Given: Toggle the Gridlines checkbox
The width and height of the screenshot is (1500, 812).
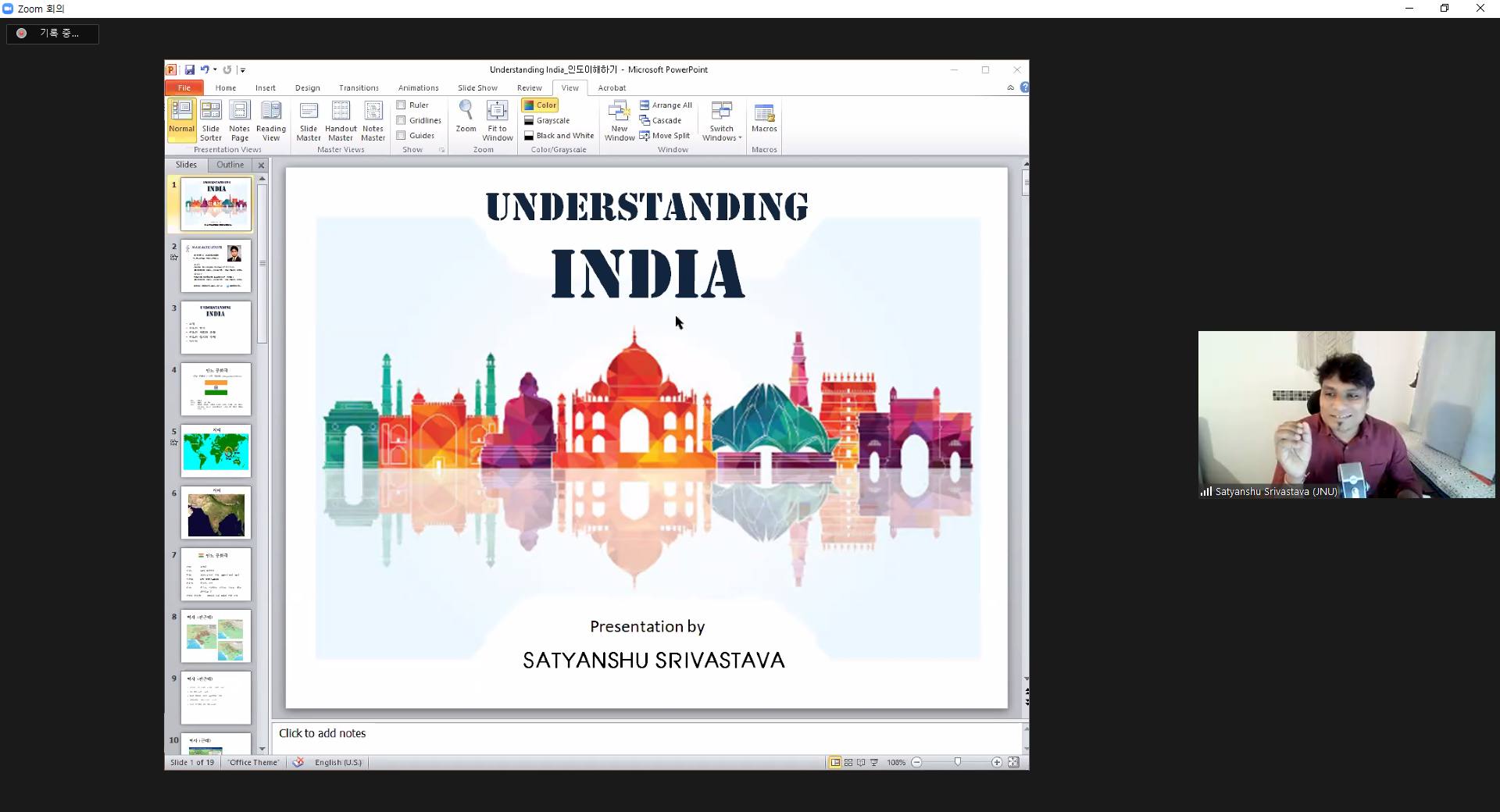Looking at the screenshot, I should (402, 120).
